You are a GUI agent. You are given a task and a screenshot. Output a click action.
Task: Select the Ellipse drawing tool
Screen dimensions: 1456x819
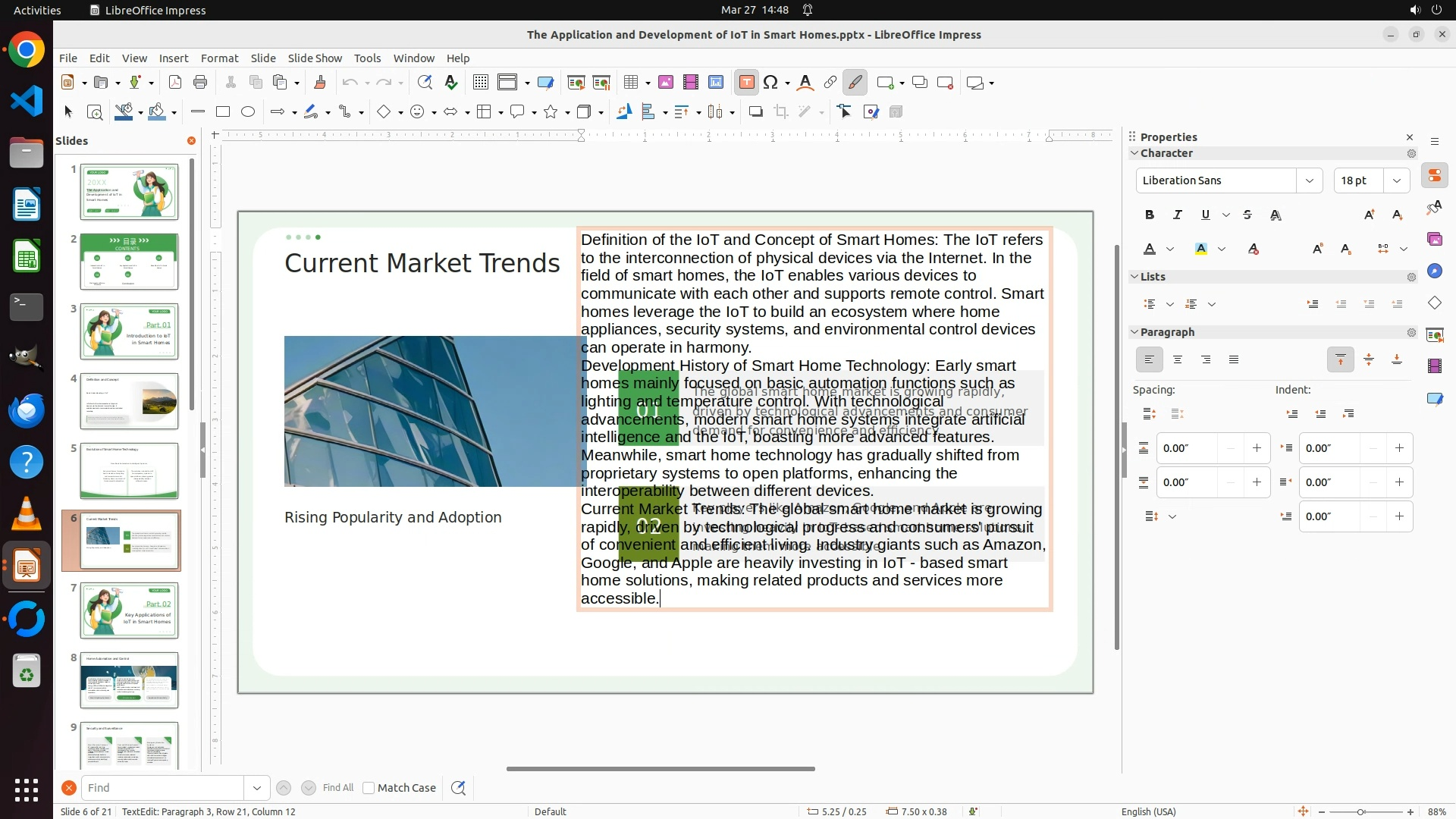click(248, 112)
